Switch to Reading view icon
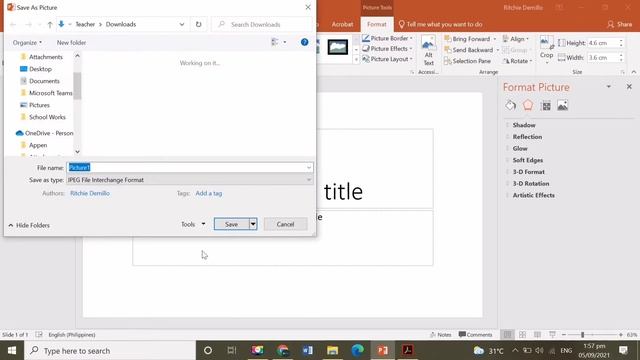640x360 pixels. (x=537, y=335)
